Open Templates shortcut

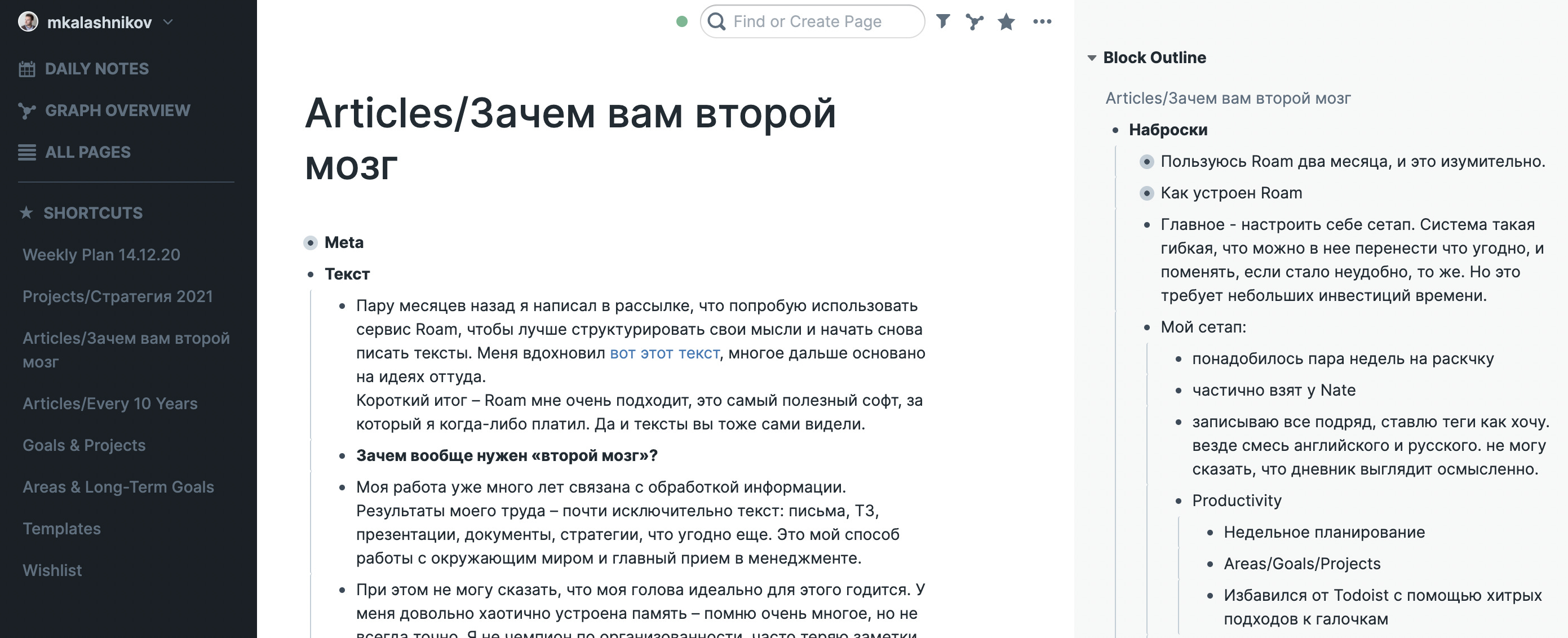pyautogui.click(x=61, y=529)
